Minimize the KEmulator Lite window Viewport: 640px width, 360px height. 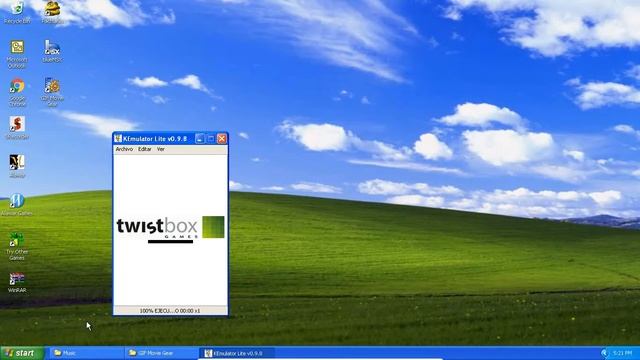point(200,139)
